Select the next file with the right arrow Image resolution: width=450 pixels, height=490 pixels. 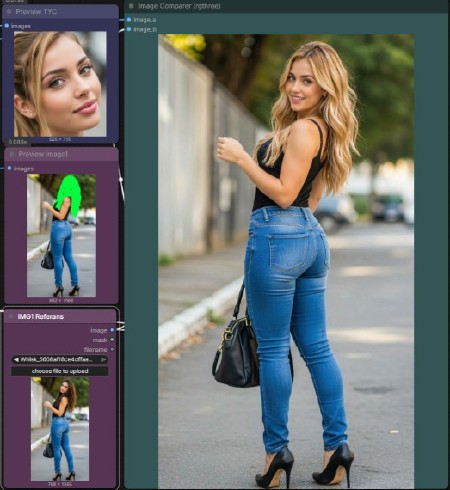pyautogui.click(x=103, y=360)
